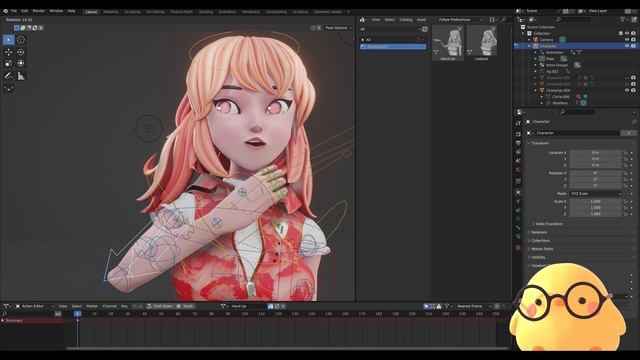Open the Edit menu

(x=24, y=11)
